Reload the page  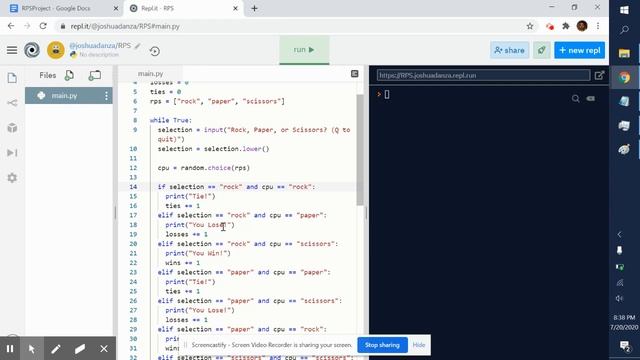[43, 26]
